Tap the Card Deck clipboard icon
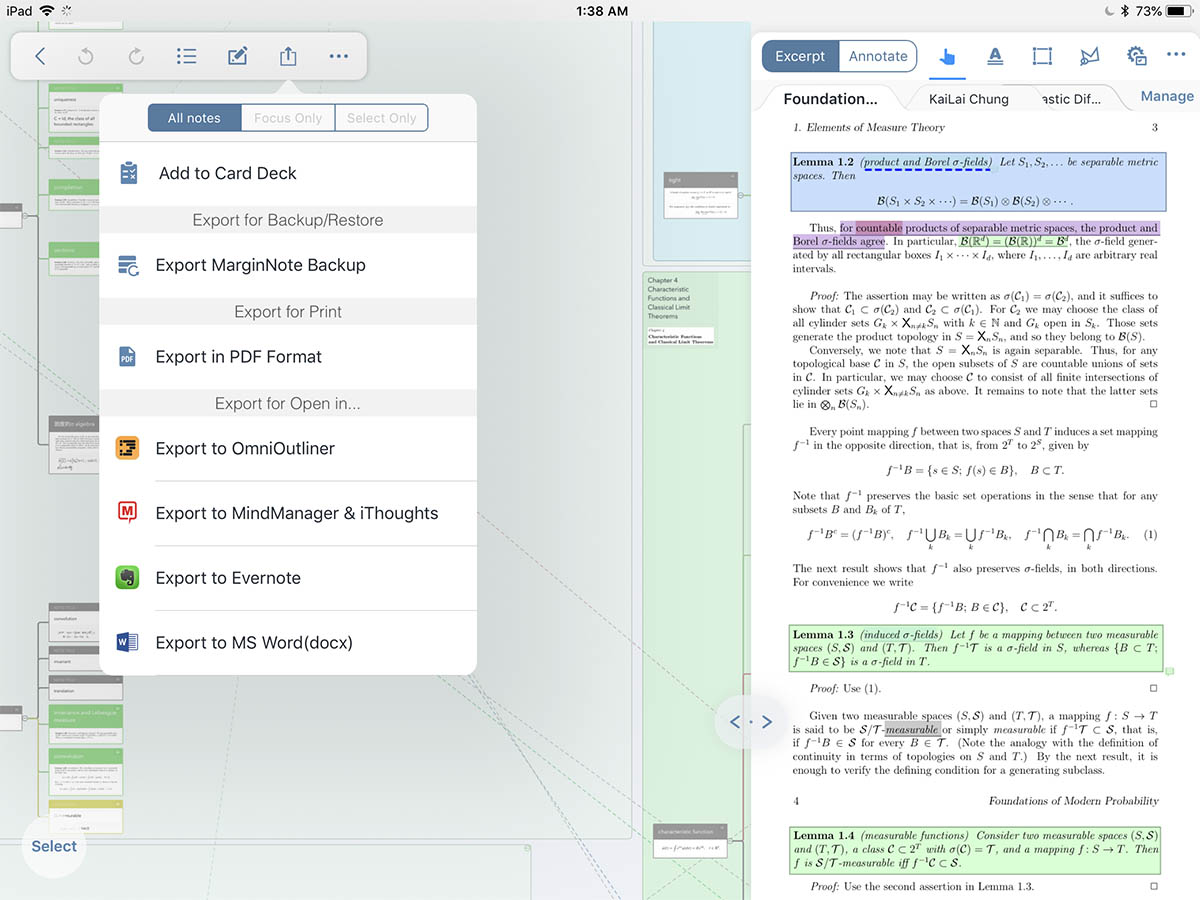Screen dimensions: 1200x900 128,173
